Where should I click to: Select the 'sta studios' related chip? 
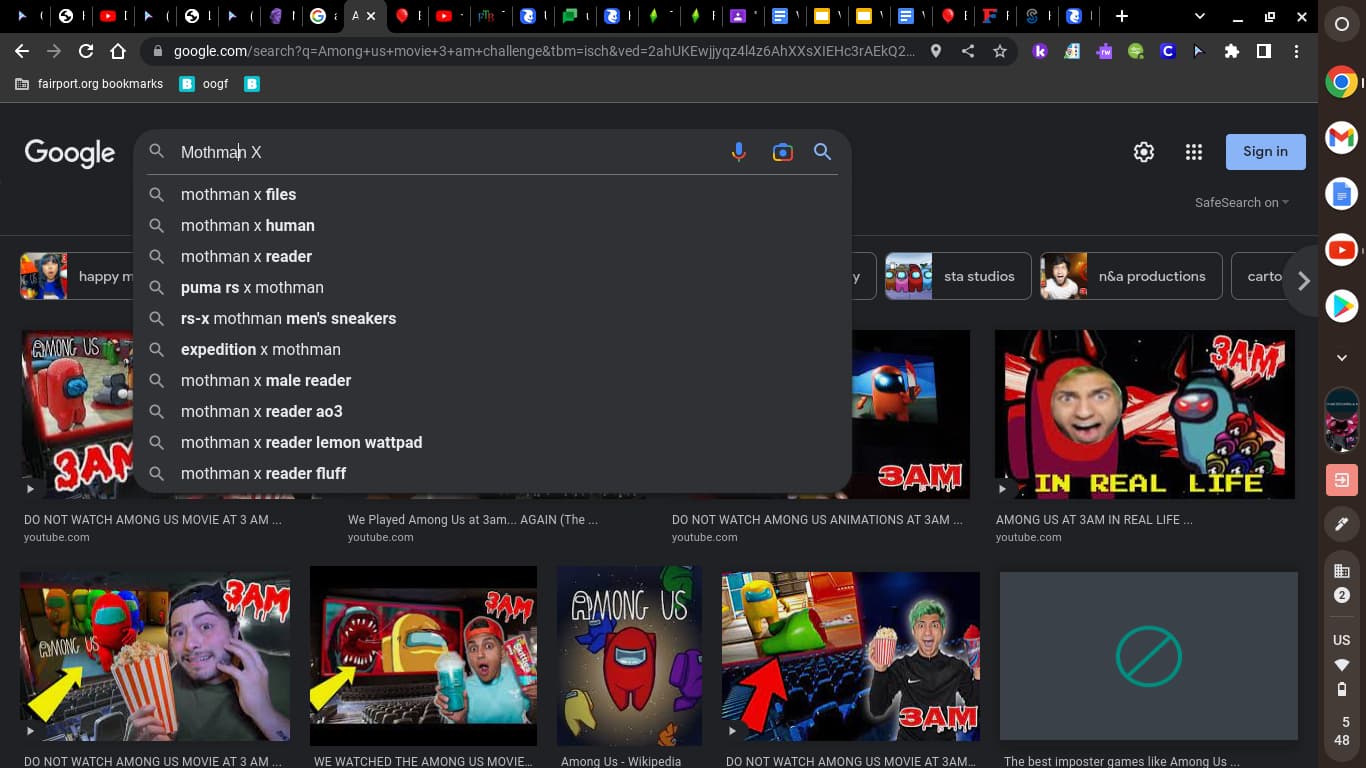coord(958,276)
